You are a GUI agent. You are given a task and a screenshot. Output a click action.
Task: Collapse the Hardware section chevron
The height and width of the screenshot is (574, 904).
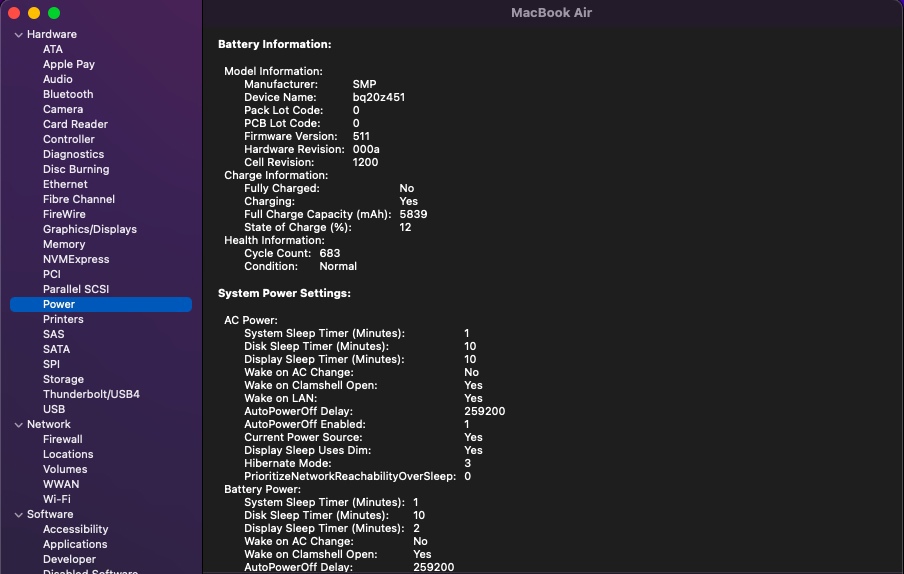click(18, 35)
